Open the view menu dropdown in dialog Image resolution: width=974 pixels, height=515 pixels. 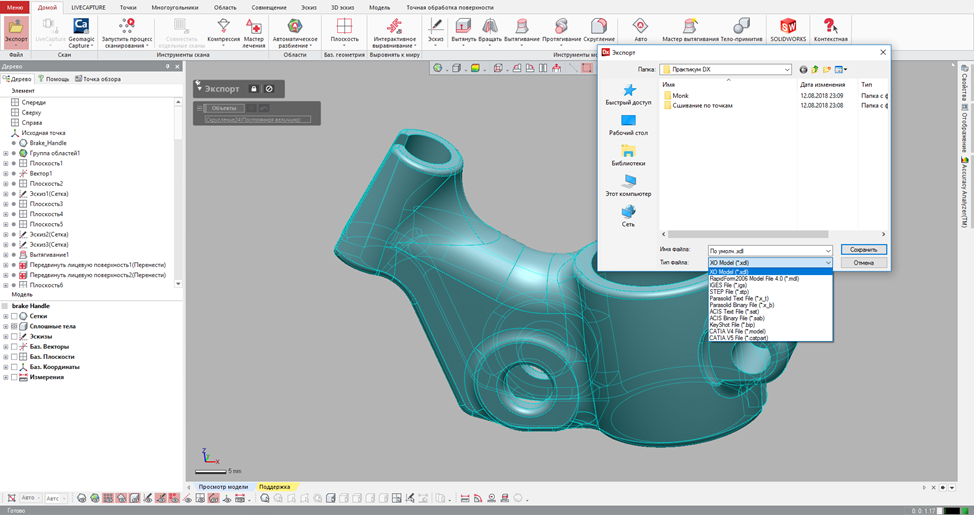(x=842, y=70)
